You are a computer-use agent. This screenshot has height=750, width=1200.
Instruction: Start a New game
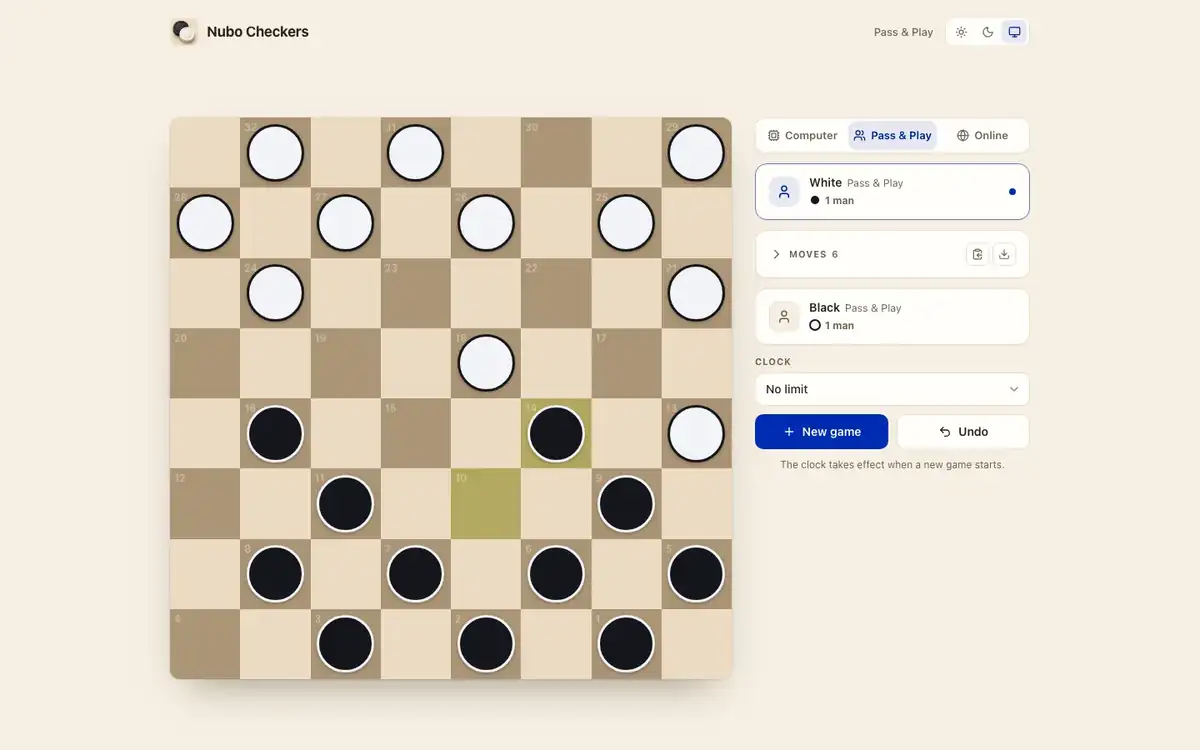821,432
